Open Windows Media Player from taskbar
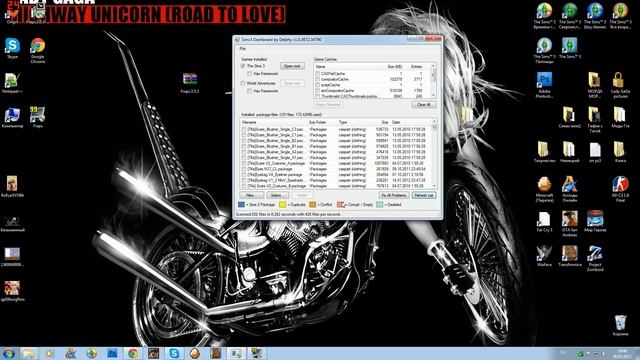The width and height of the screenshot is (640, 360). coord(49,353)
